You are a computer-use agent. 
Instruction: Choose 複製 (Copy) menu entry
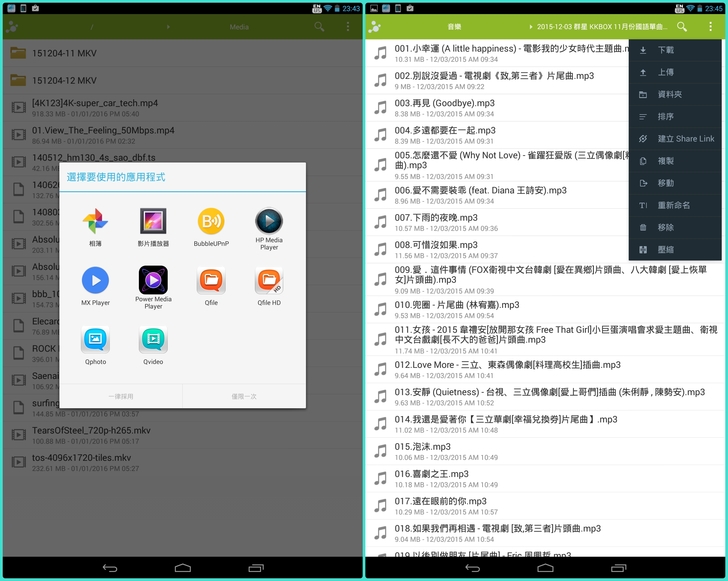pyautogui.click(x=675, y=161)
